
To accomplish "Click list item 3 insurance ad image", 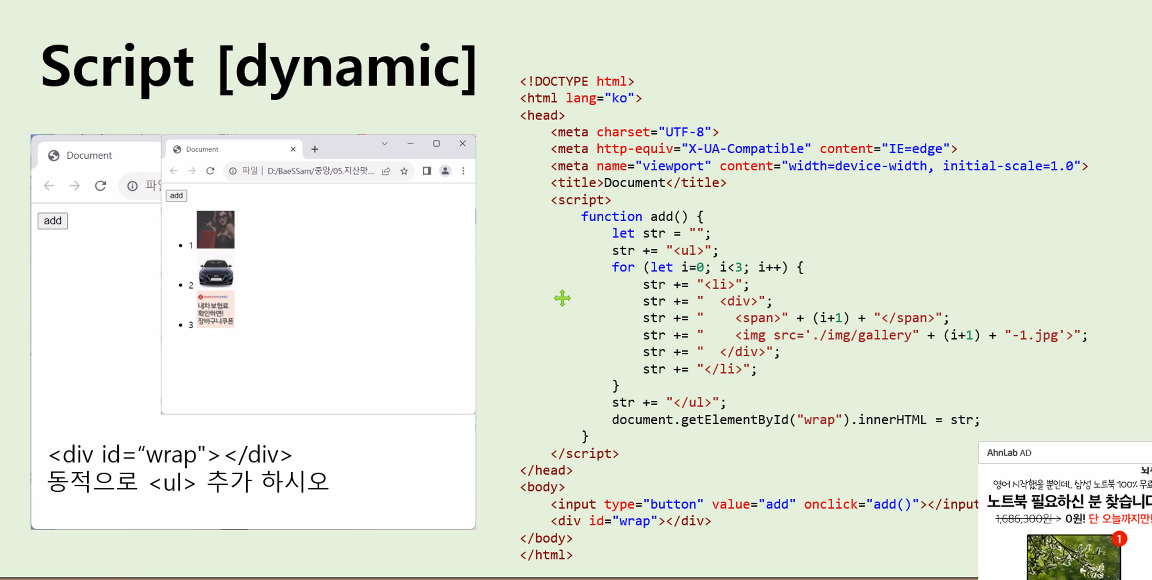I will [x=215, y=309].
